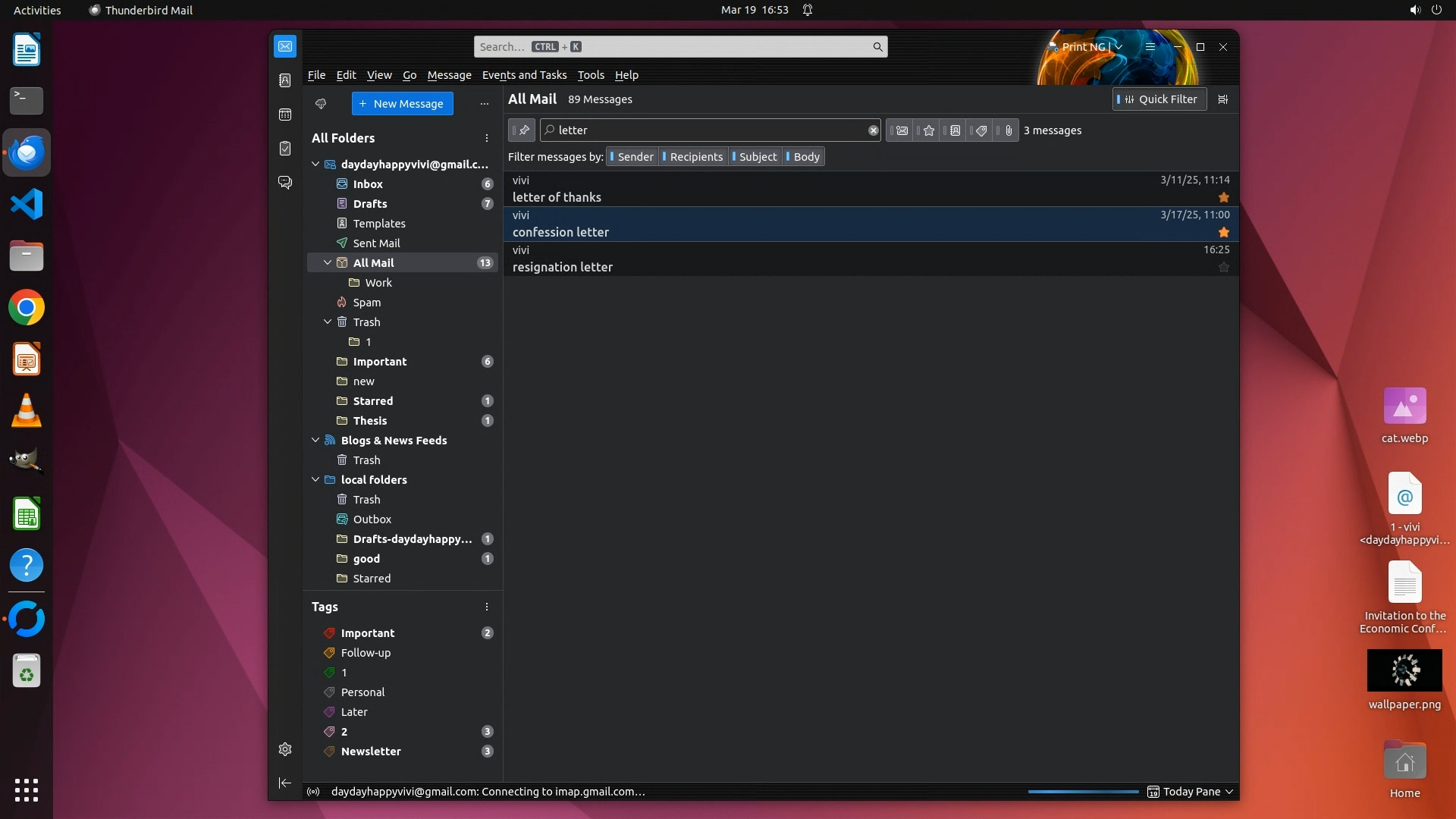
Task: Open Thunderbird settings gear icon
Action: coord(285,749)
